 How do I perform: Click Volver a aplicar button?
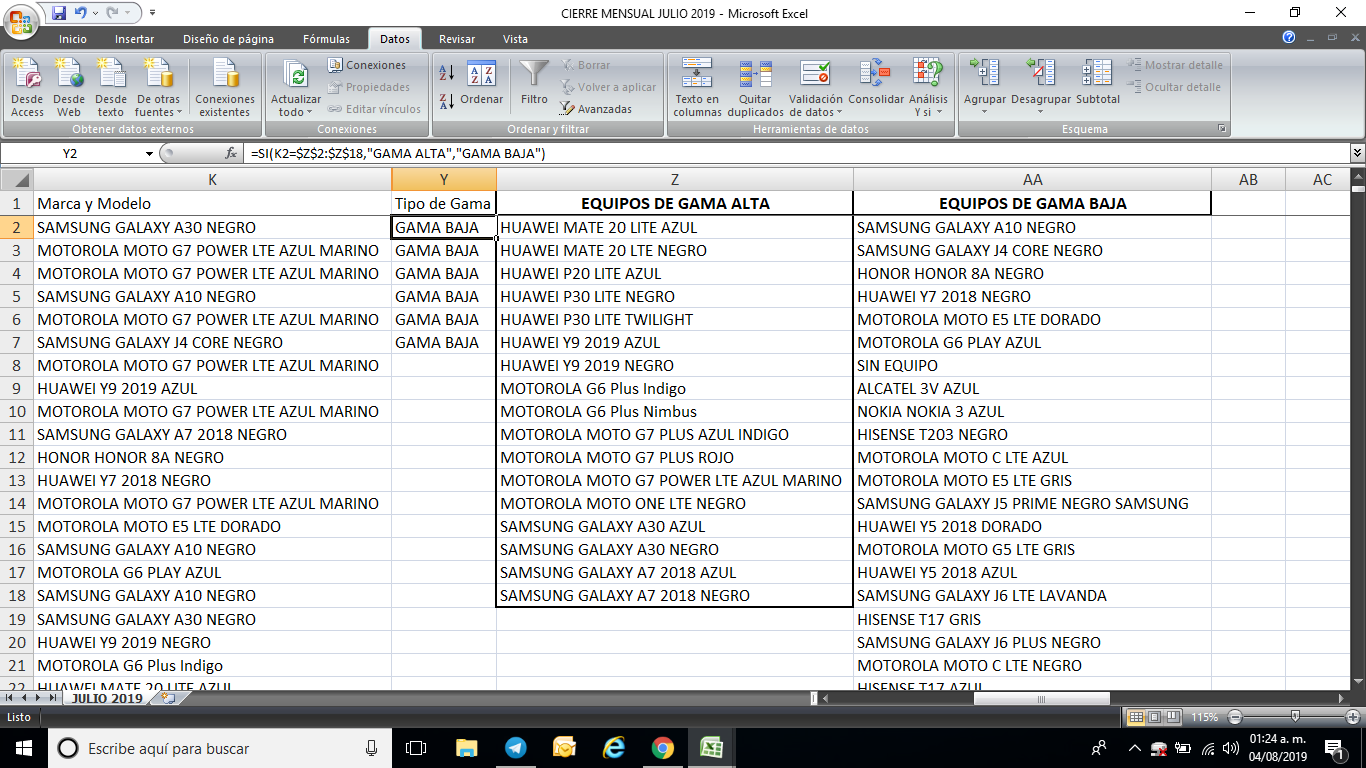click(608, 87)
